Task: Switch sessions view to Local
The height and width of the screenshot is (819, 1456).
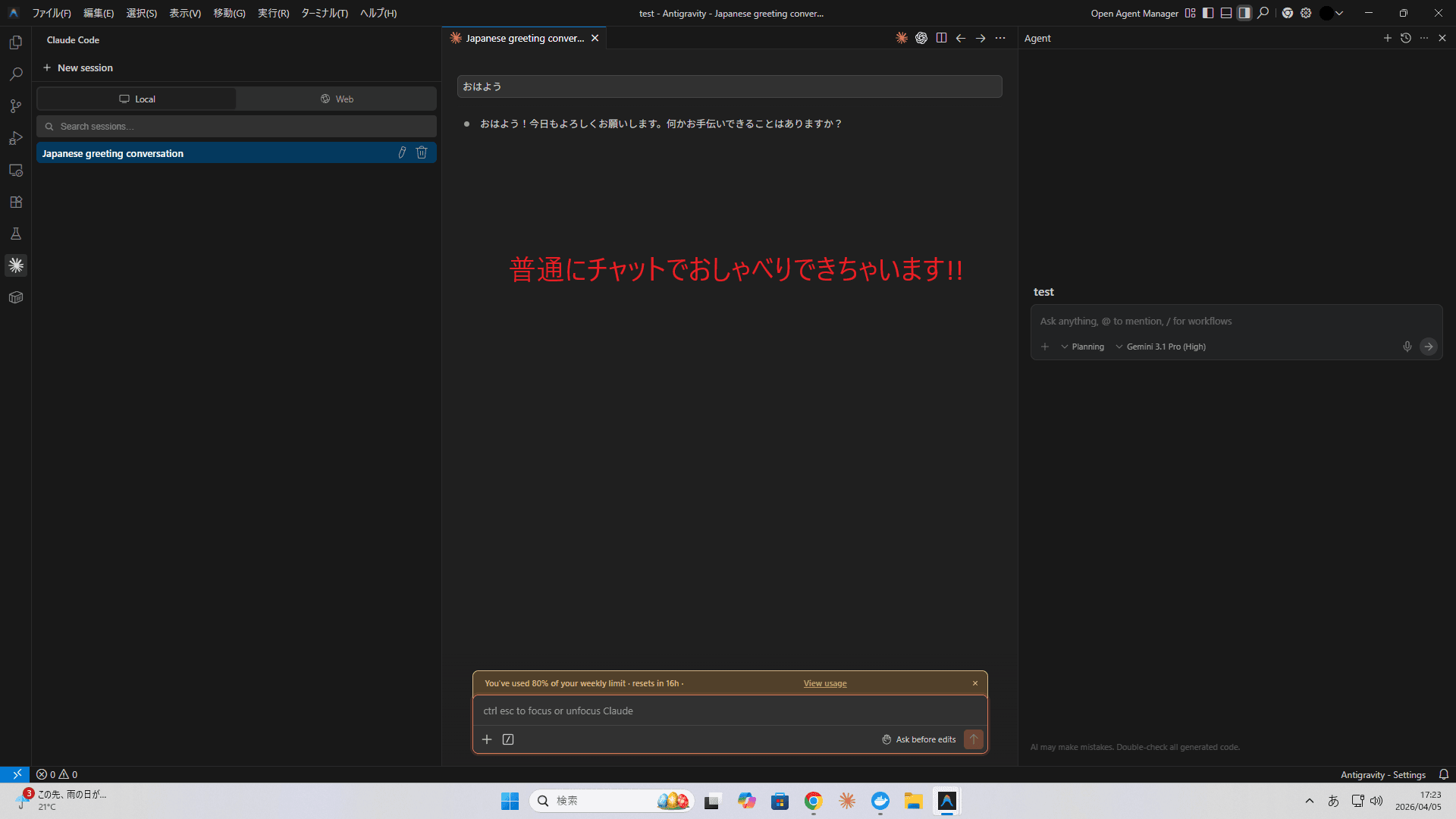Action: point(136,99)
